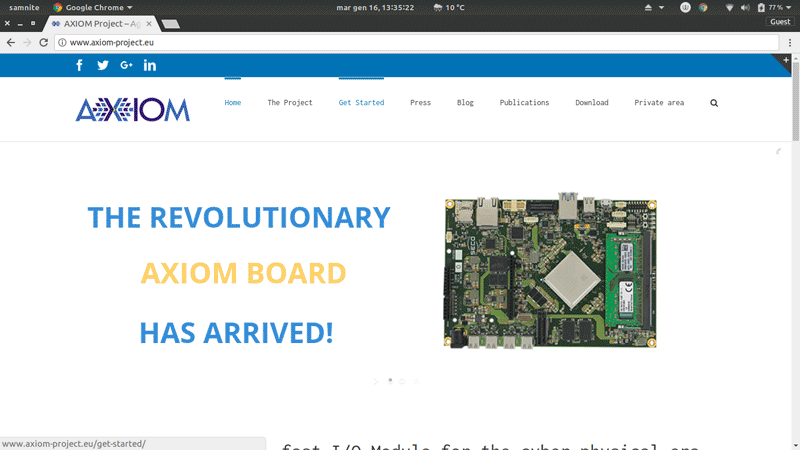Click the Chrome tray icon in top bar
Viewport: 800px width, 450px height.
(x=703, y=8)
